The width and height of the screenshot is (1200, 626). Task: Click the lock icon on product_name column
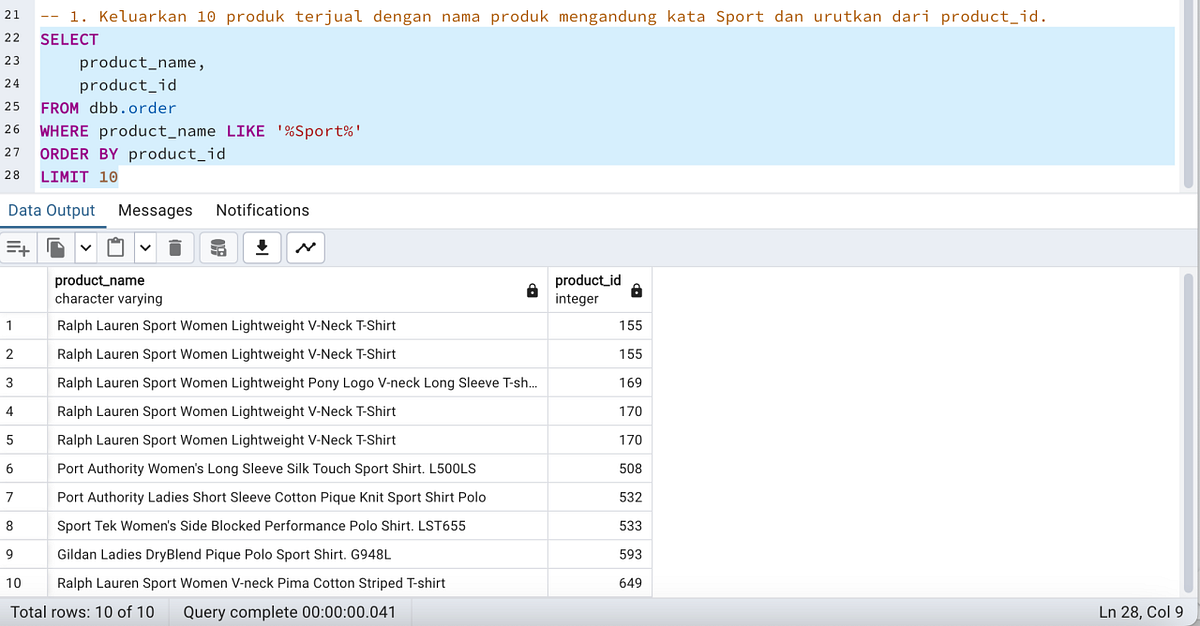point(531,290)
